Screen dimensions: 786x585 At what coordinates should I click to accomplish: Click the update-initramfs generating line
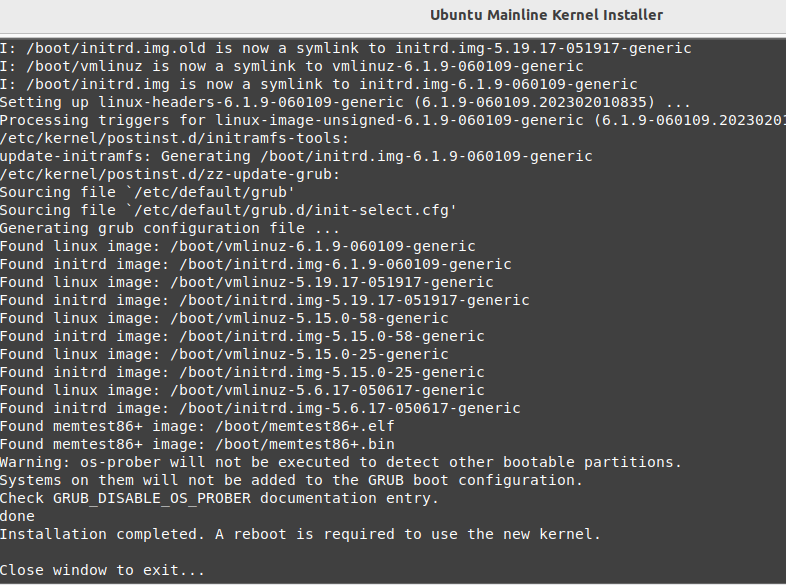tap(296, 156)
